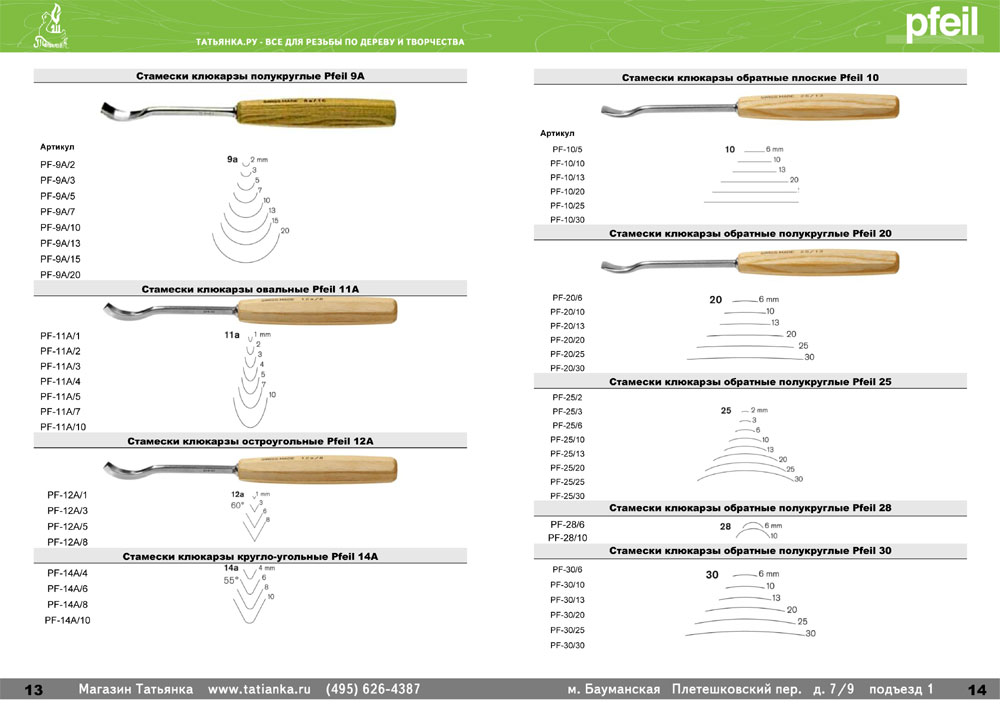Click the 14a 55° profile diagram
The width and height of the screenshot is (1000, 707).
coord(250,594)
